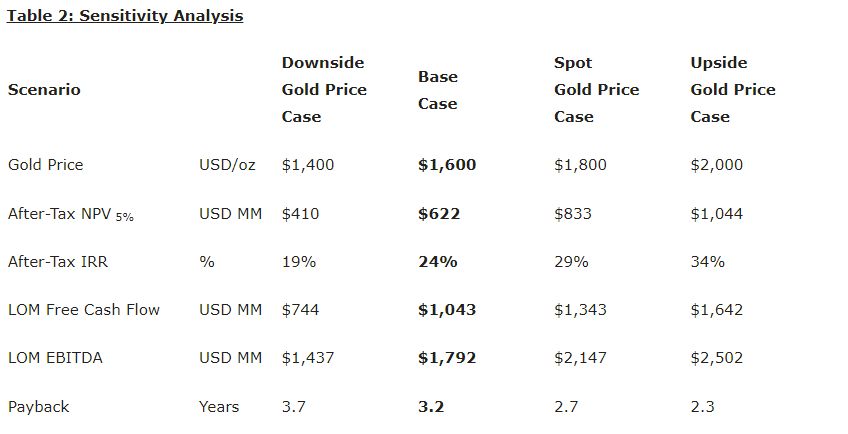This screenshot has width=848, height=434.
Task: Select the LOM Free Cash Flow label
Action: click(83, 310)
